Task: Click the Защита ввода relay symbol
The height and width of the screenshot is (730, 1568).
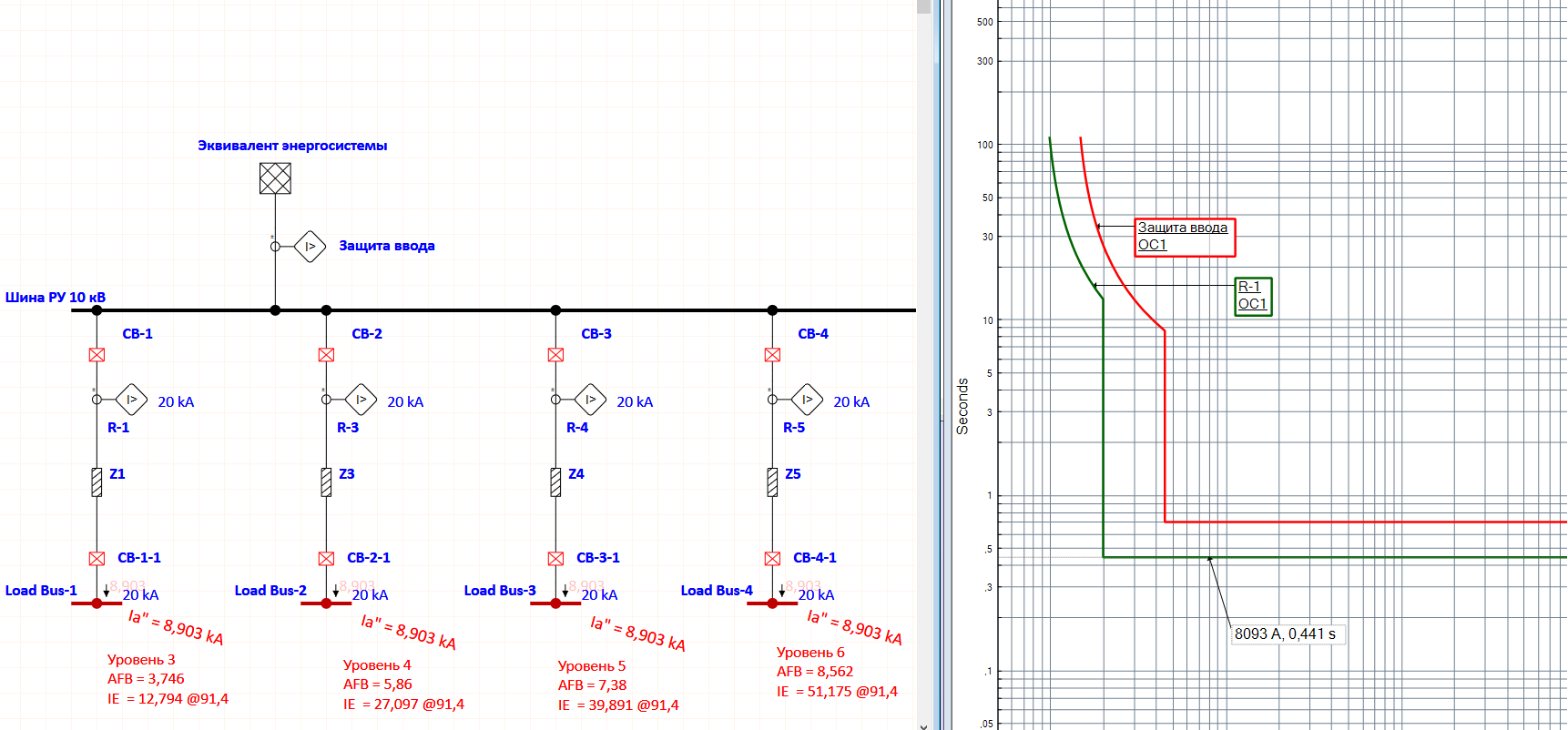Action: point(310,246)
